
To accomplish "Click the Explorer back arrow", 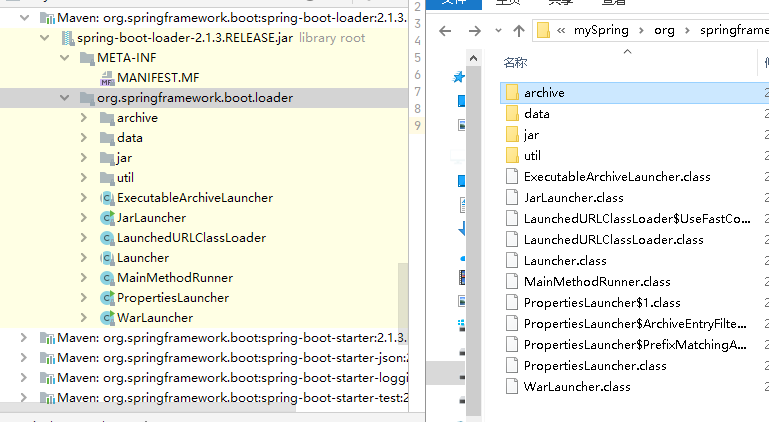I will [x=445, y=31].
